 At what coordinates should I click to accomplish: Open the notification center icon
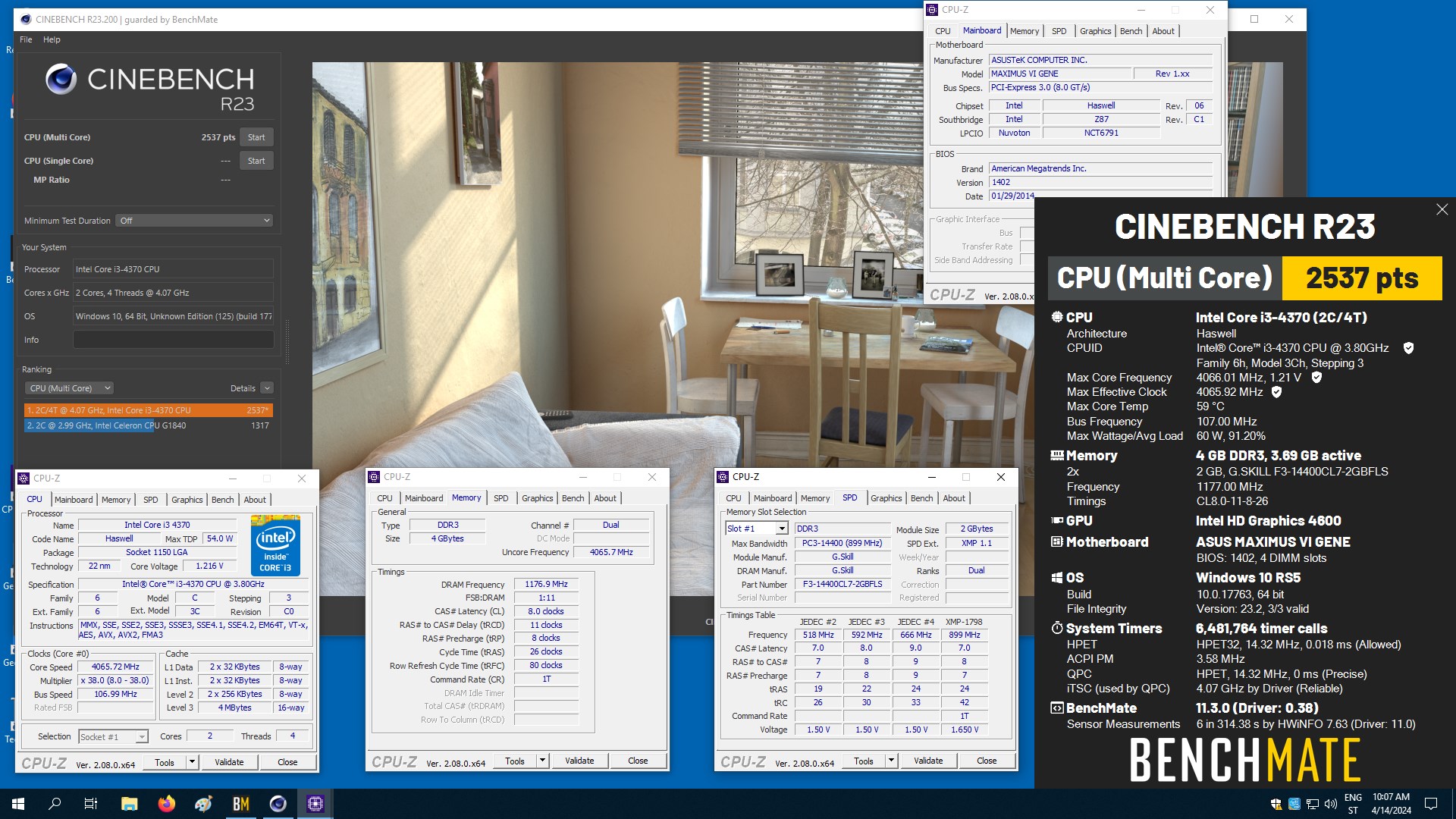pos(1431,804)
